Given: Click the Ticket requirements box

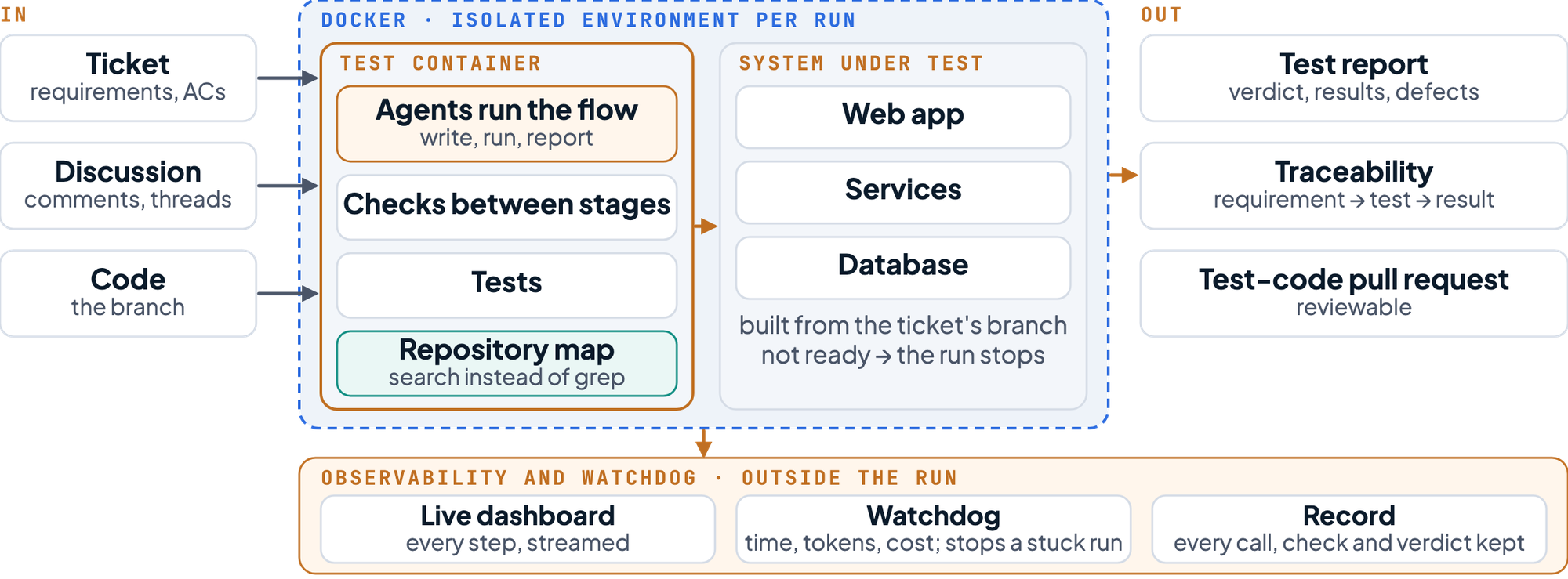Looking at the screenshot, I should [x=128, y=78].
